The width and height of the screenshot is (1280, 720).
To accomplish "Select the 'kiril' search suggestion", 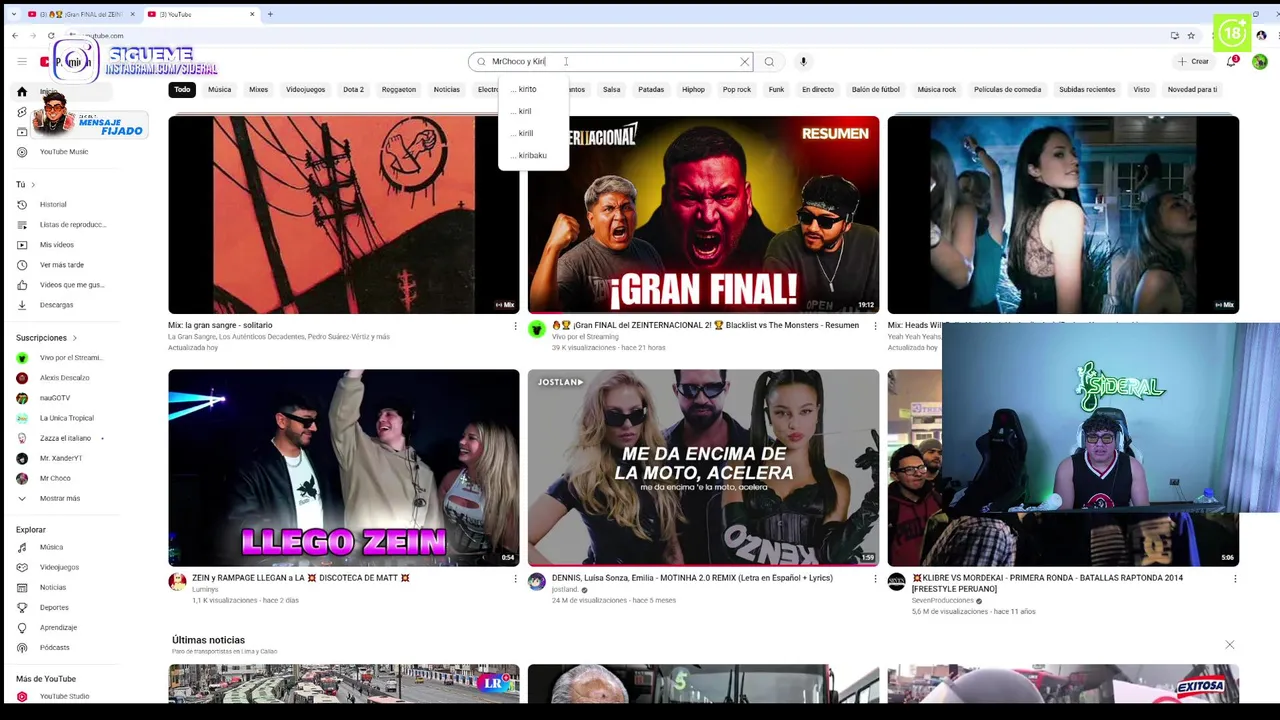I will (533, 111).
